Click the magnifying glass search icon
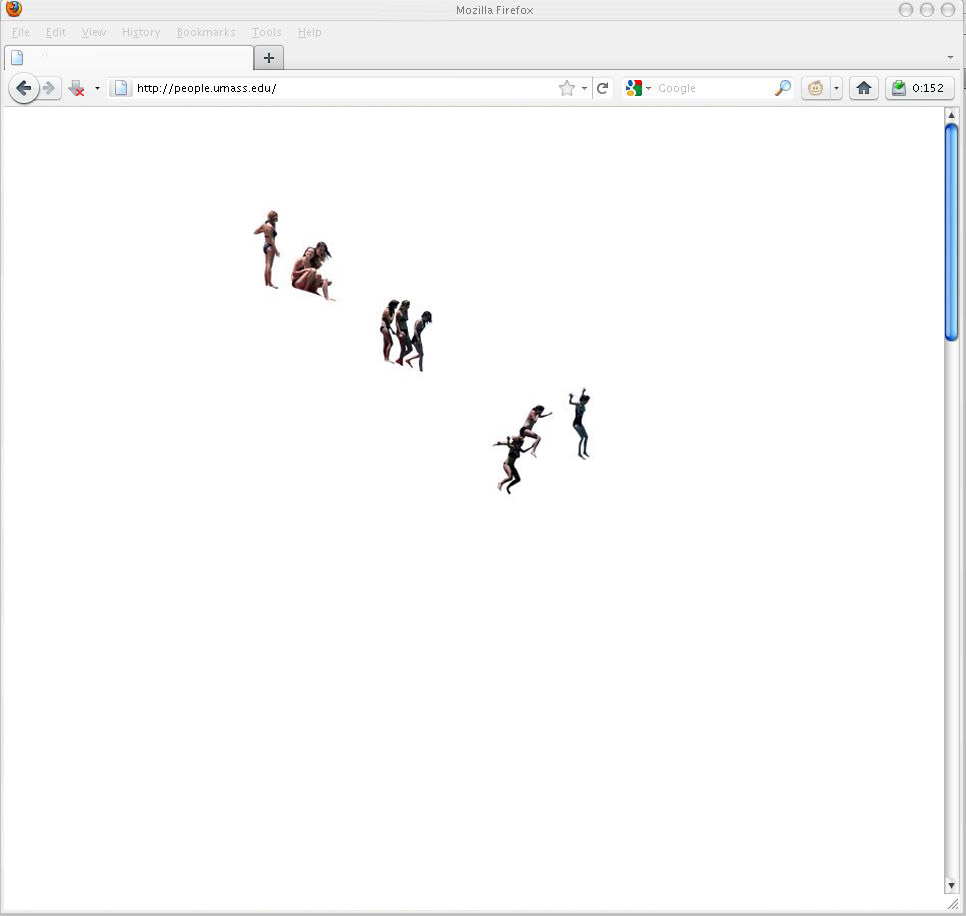The width and height of the screenshot is (966, 916). pyautogui.click(x=782, y=88)
